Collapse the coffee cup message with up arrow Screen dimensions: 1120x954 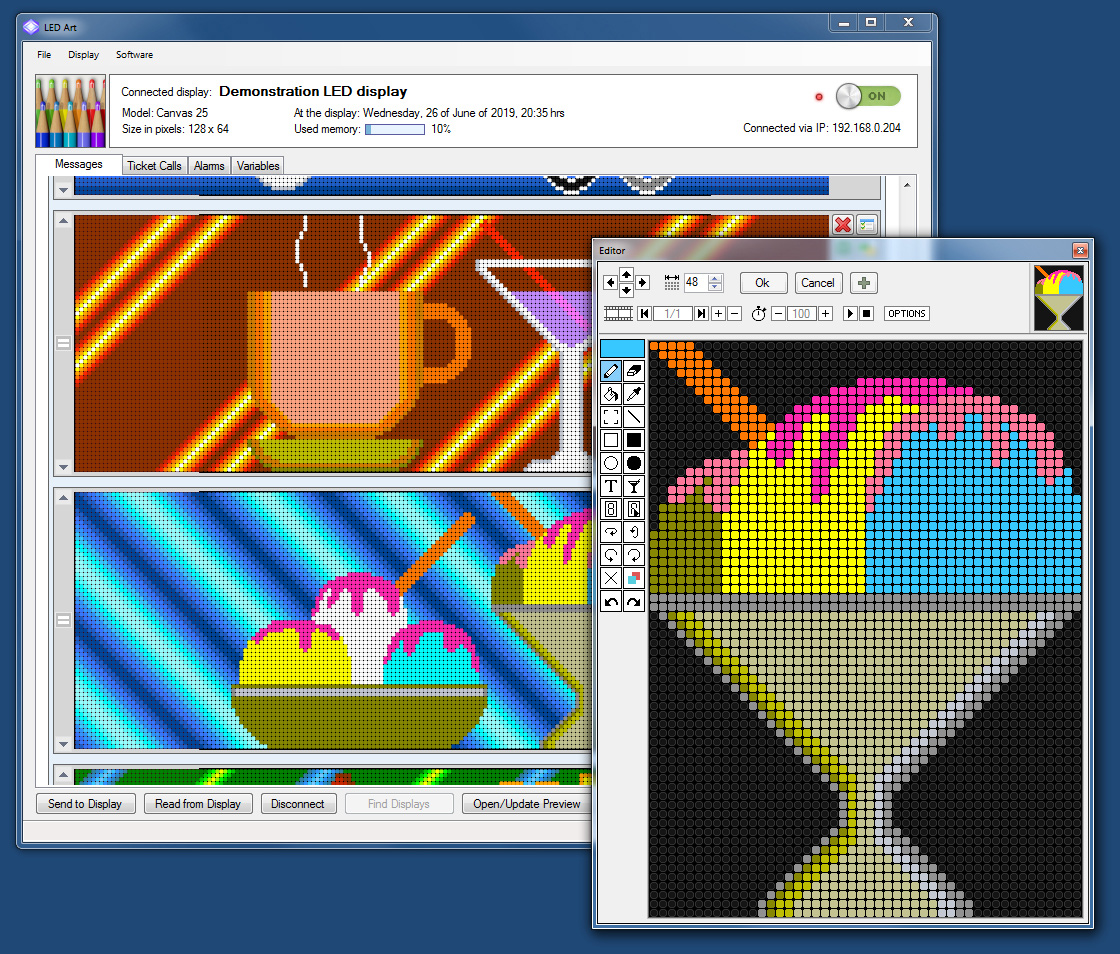[x=64, y=221]
